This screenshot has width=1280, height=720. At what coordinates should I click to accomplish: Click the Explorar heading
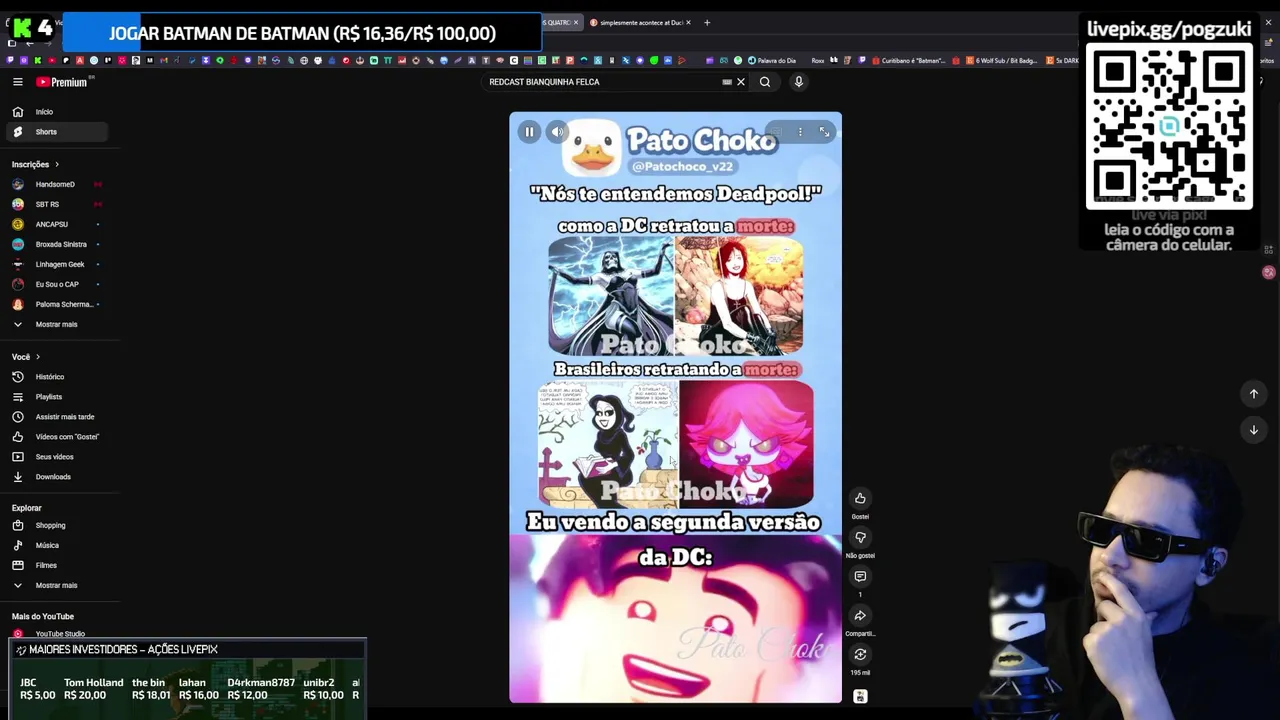pos(27,508)
